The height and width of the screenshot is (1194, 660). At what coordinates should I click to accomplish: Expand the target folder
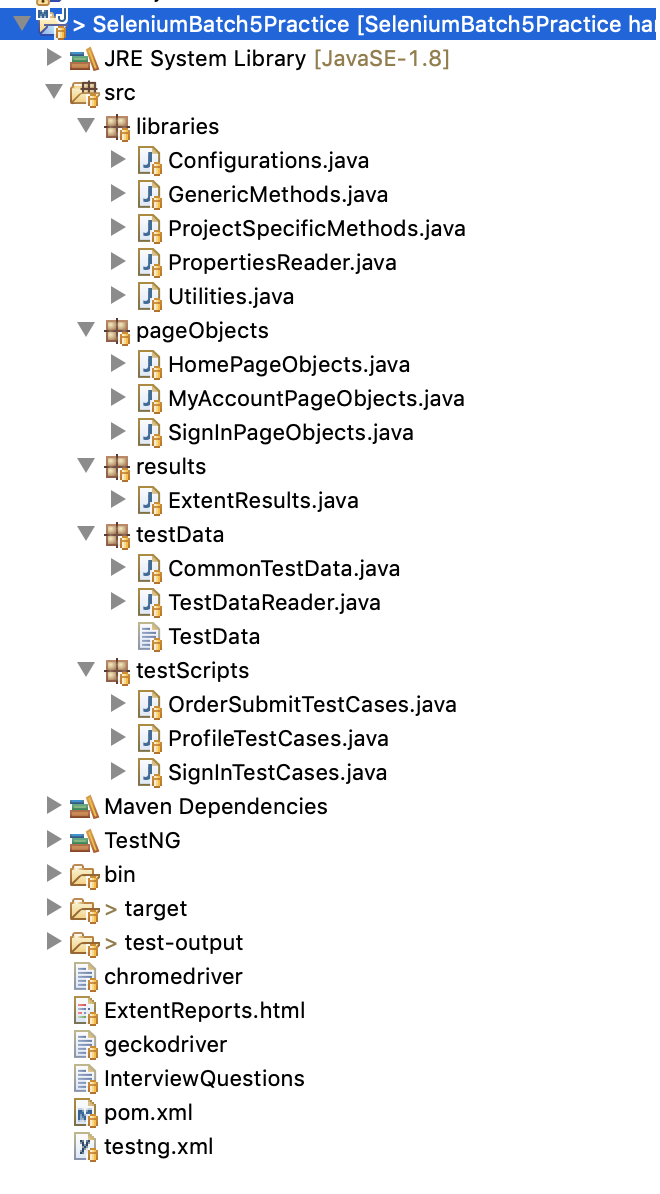(x=53, y=908)
